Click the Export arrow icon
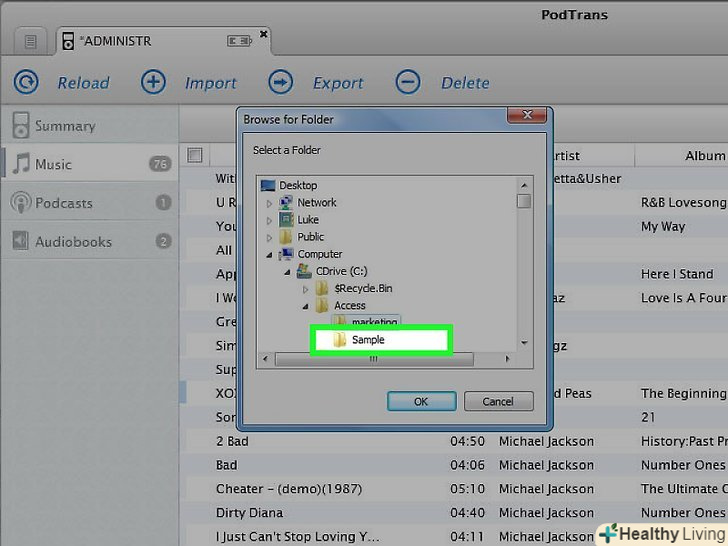Image resolution: width=728 pixels, height=546 pixels. 281,82
